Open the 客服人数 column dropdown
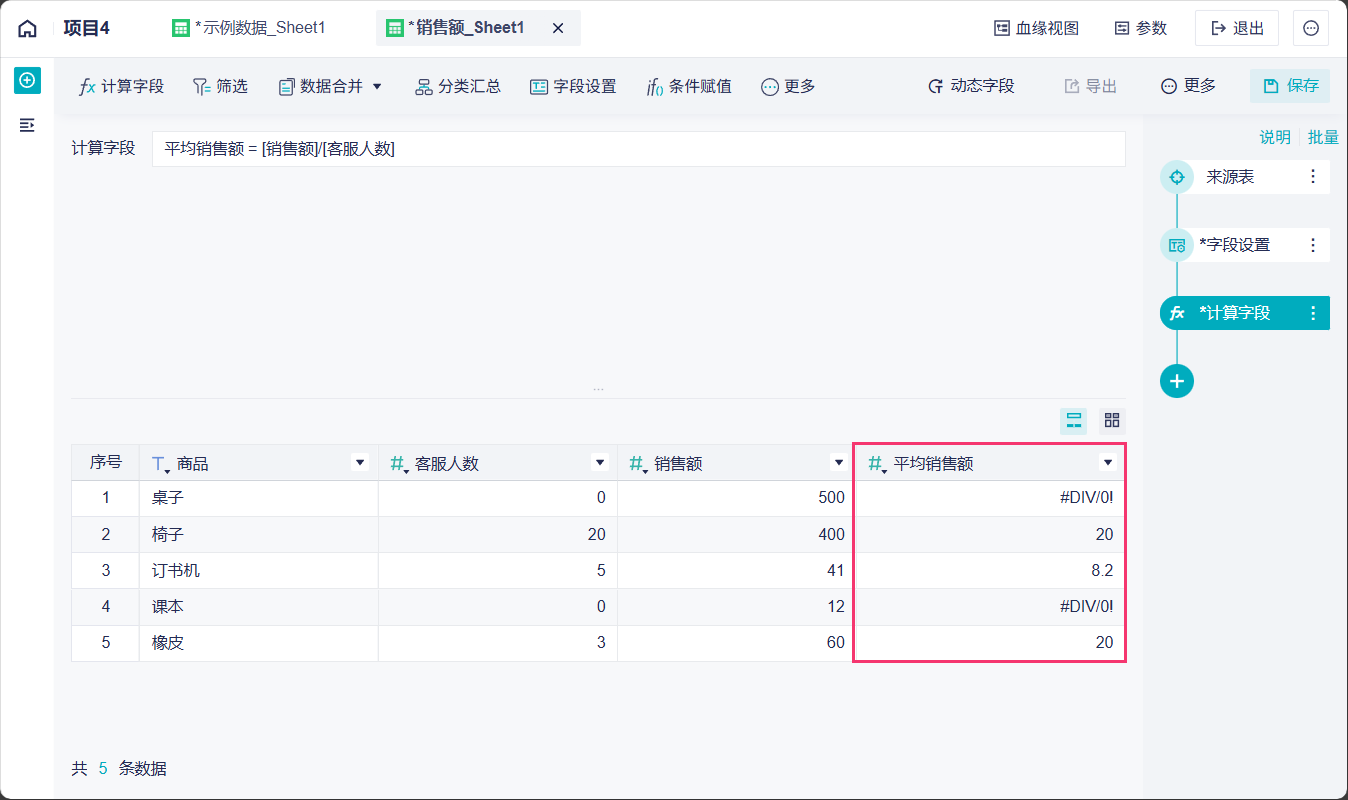This screenshot has width=1348, height=800. pyautogui.click(x=600, y=462)
